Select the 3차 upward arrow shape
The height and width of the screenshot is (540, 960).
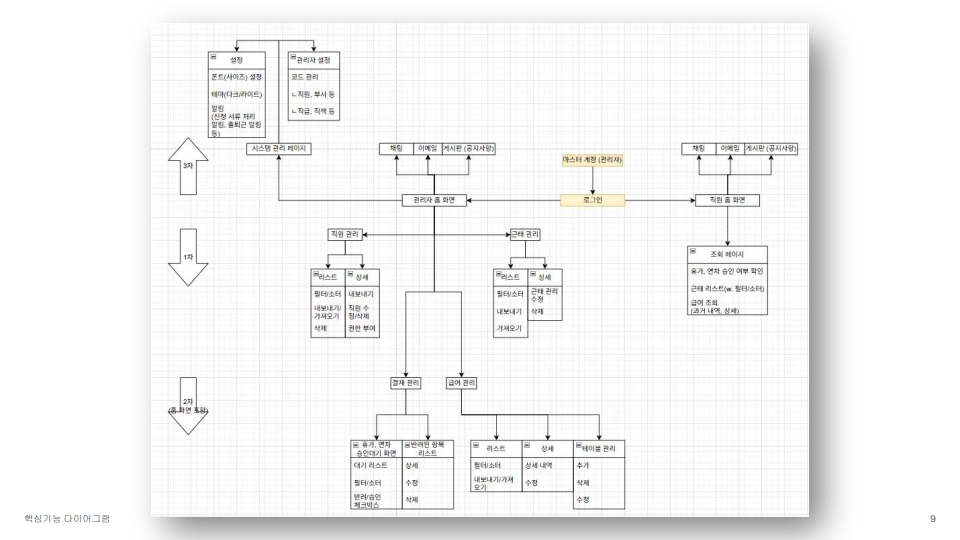[x=188, y=166]
